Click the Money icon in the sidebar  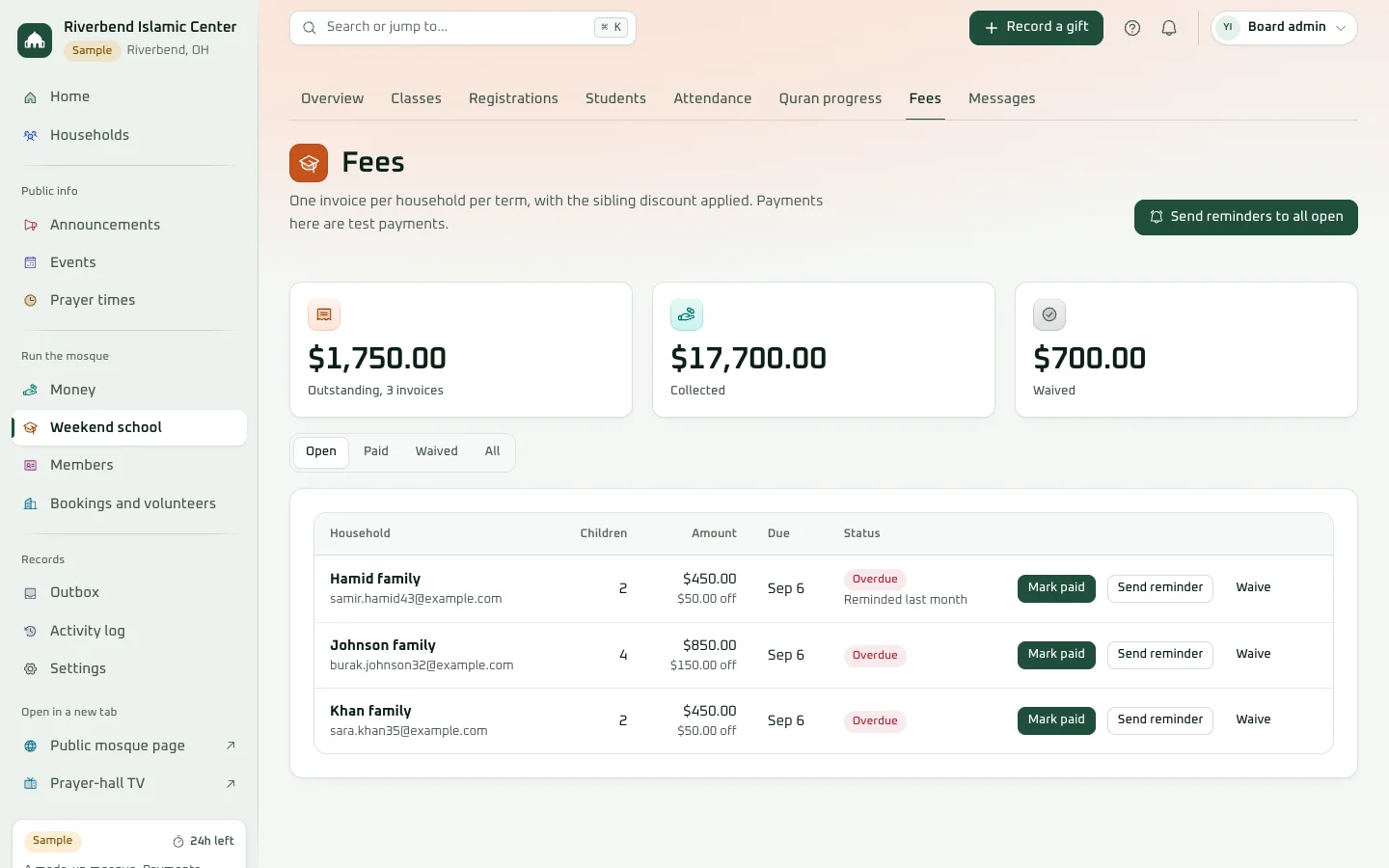point(31,391)
